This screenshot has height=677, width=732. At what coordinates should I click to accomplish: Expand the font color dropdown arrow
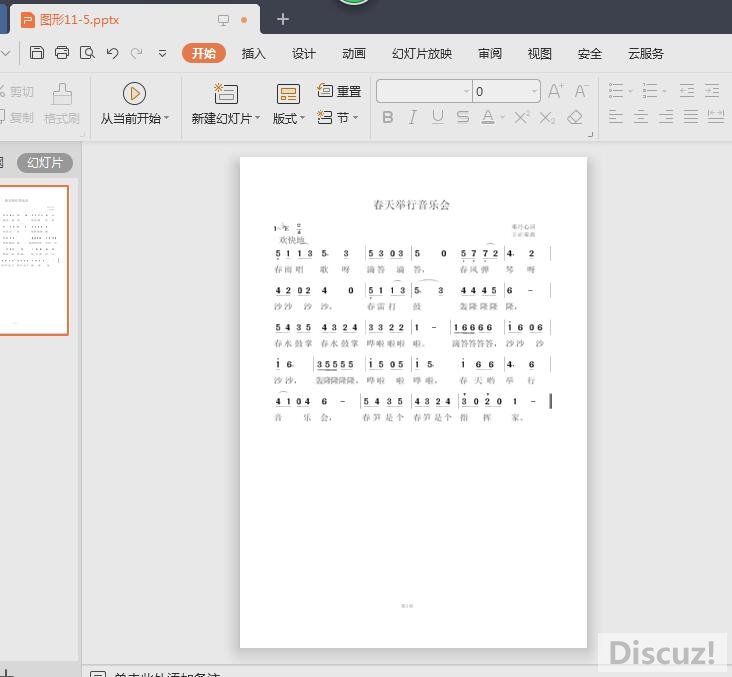(502, 117)
